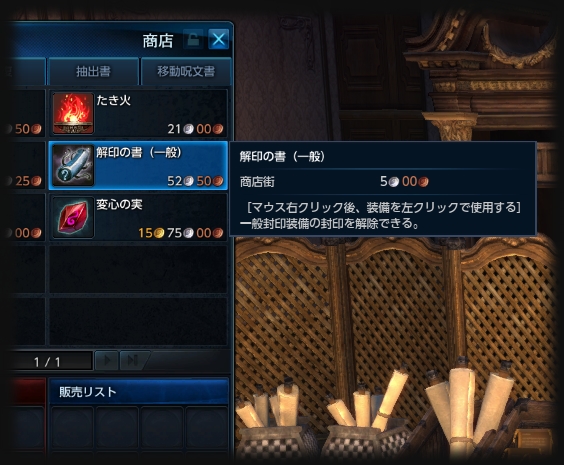Click the 販売リスト header

pyautogui.click(x=139, y=391)
